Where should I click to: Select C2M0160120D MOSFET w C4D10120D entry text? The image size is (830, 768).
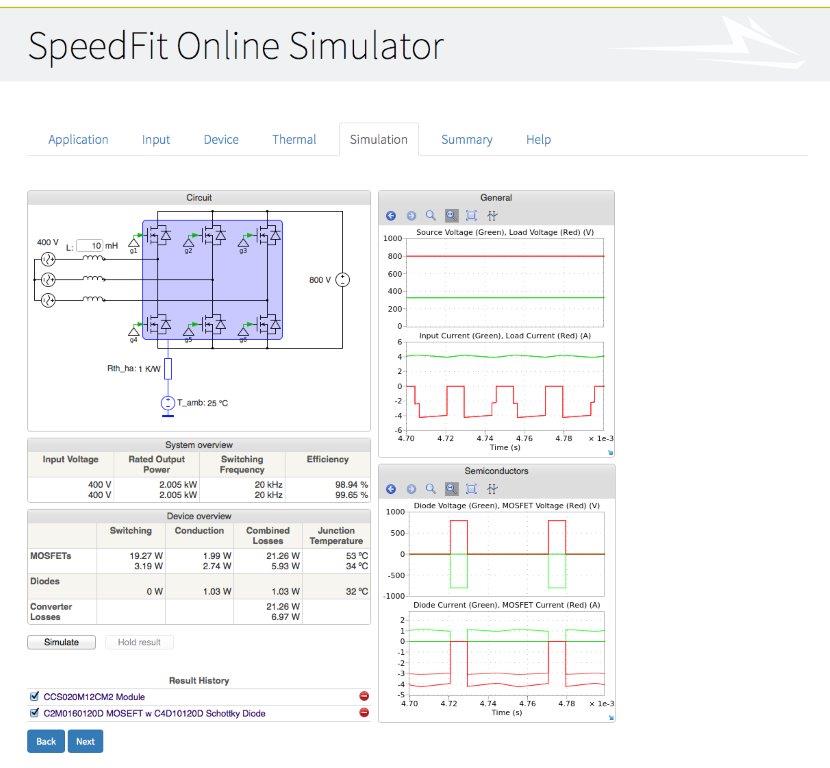click(154, 713)
